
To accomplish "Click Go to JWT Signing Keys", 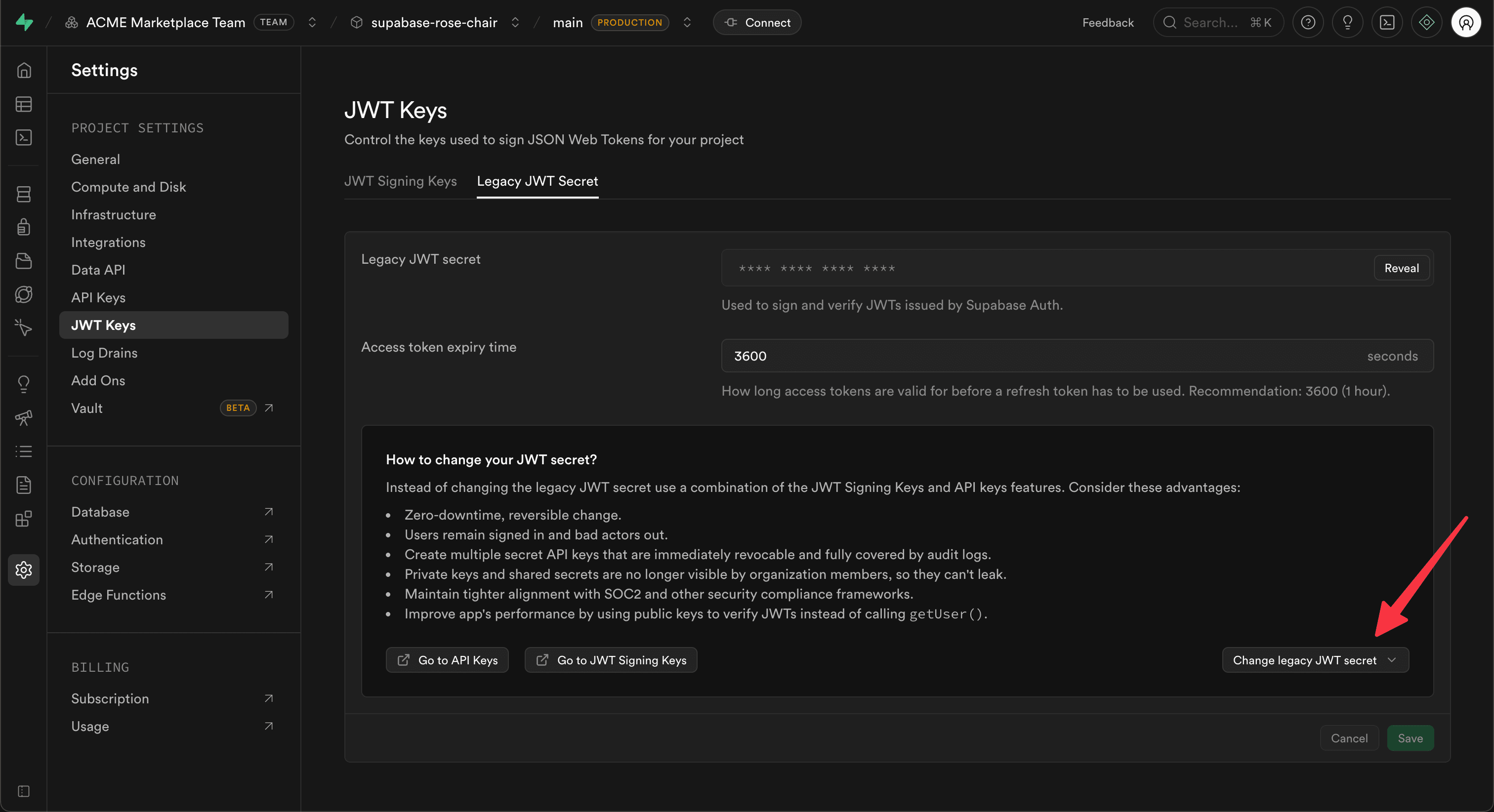I will (610, 659).
